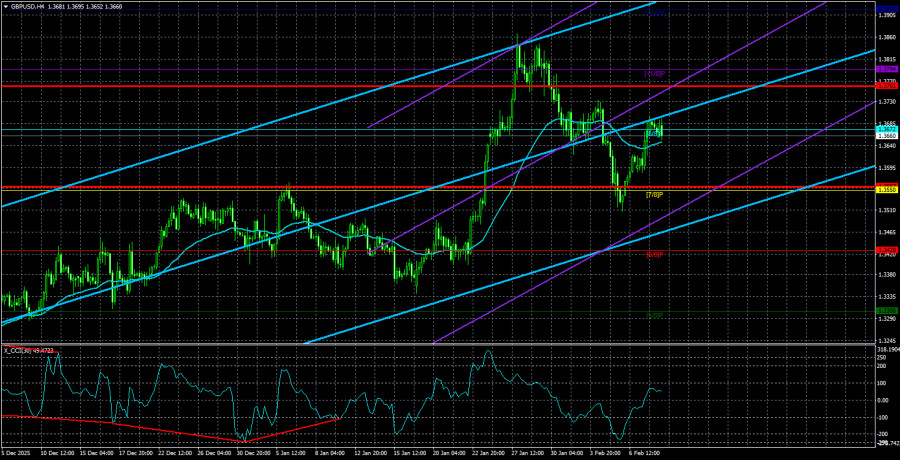Select the gray 1.3660 current price tag

point(886,136)
